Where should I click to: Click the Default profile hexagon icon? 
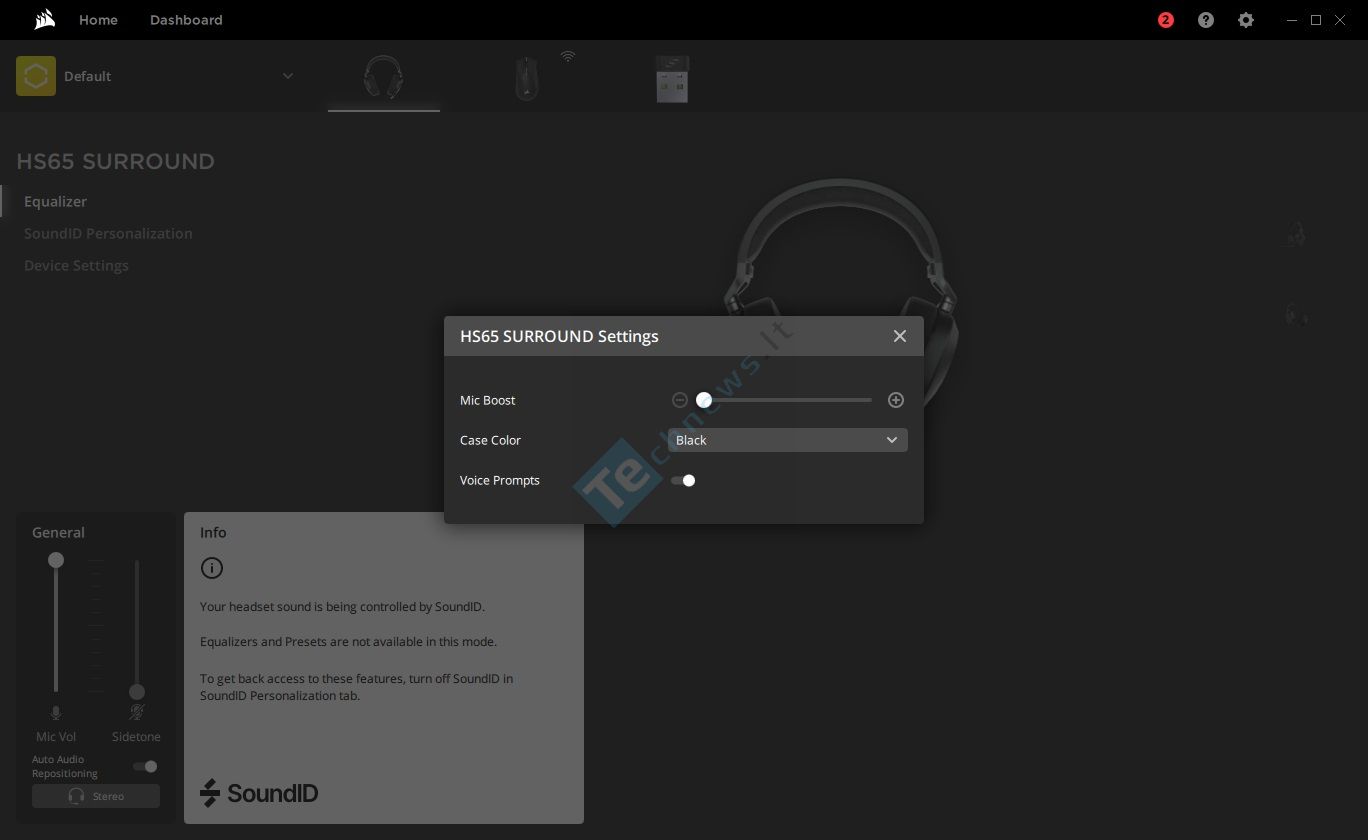pyautogui.click(x=36, y=76)
